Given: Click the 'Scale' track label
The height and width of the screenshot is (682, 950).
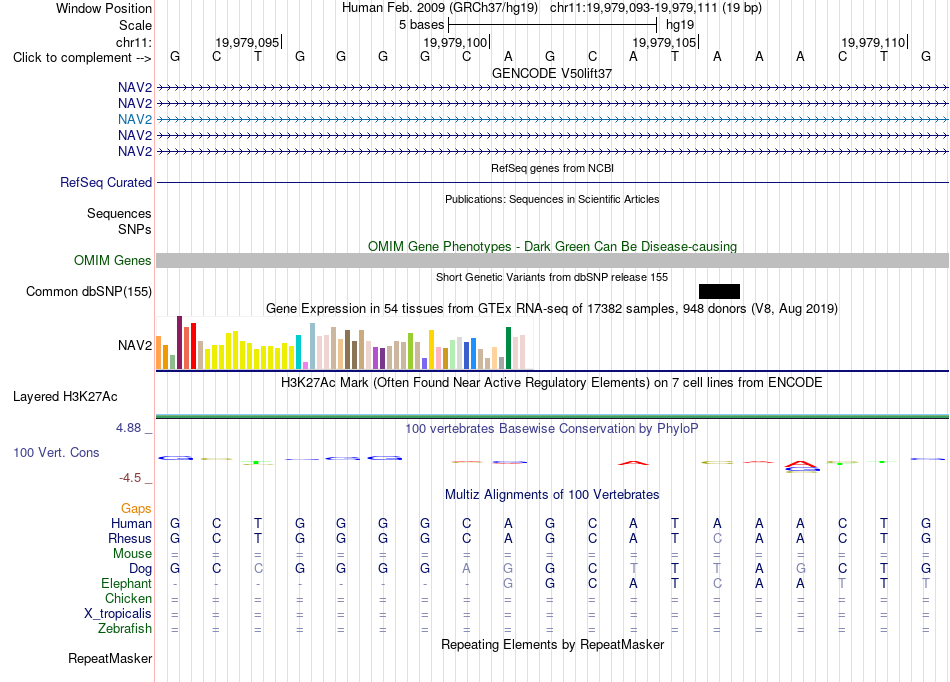Looking at the screenshot, I should pyautogui.click(x=135, y=25).
